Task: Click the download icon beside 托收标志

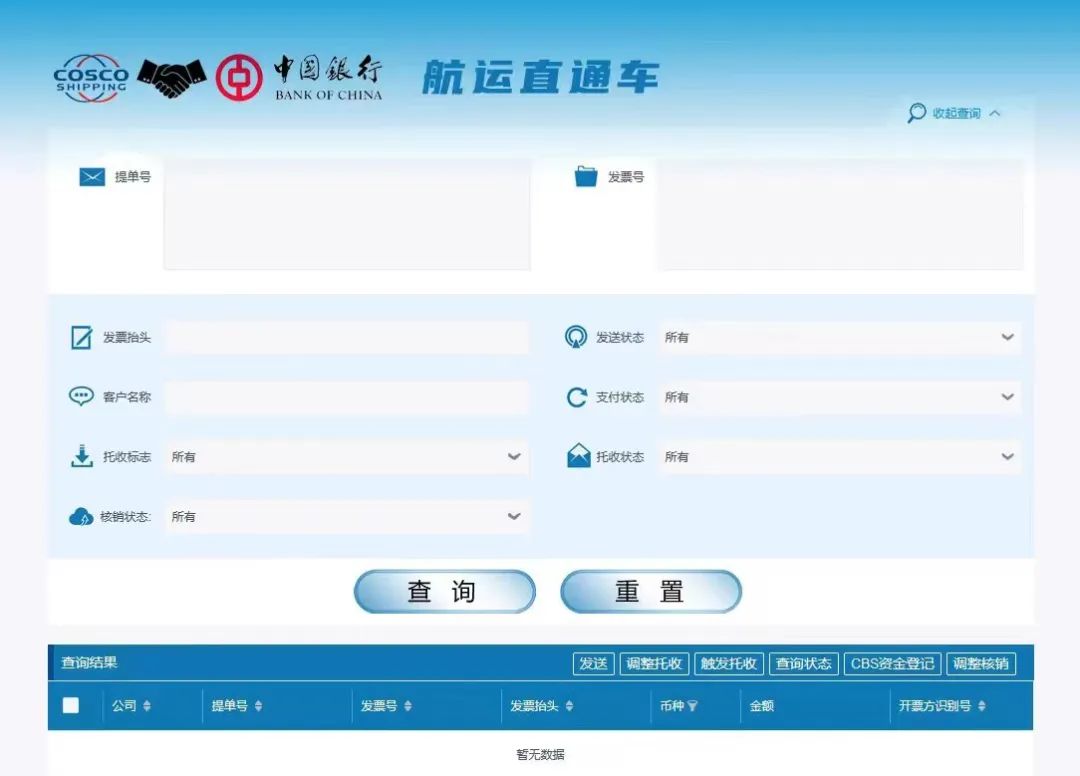Action: [82, 457]
